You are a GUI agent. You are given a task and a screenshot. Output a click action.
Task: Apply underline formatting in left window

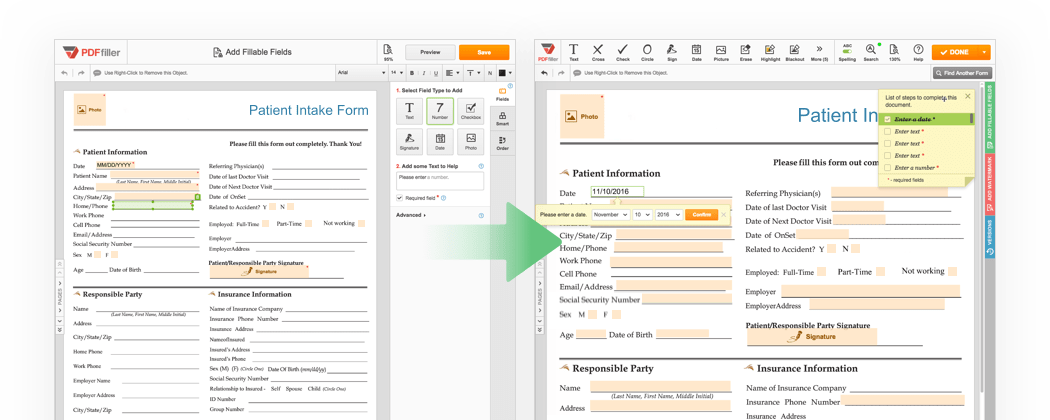435,72
